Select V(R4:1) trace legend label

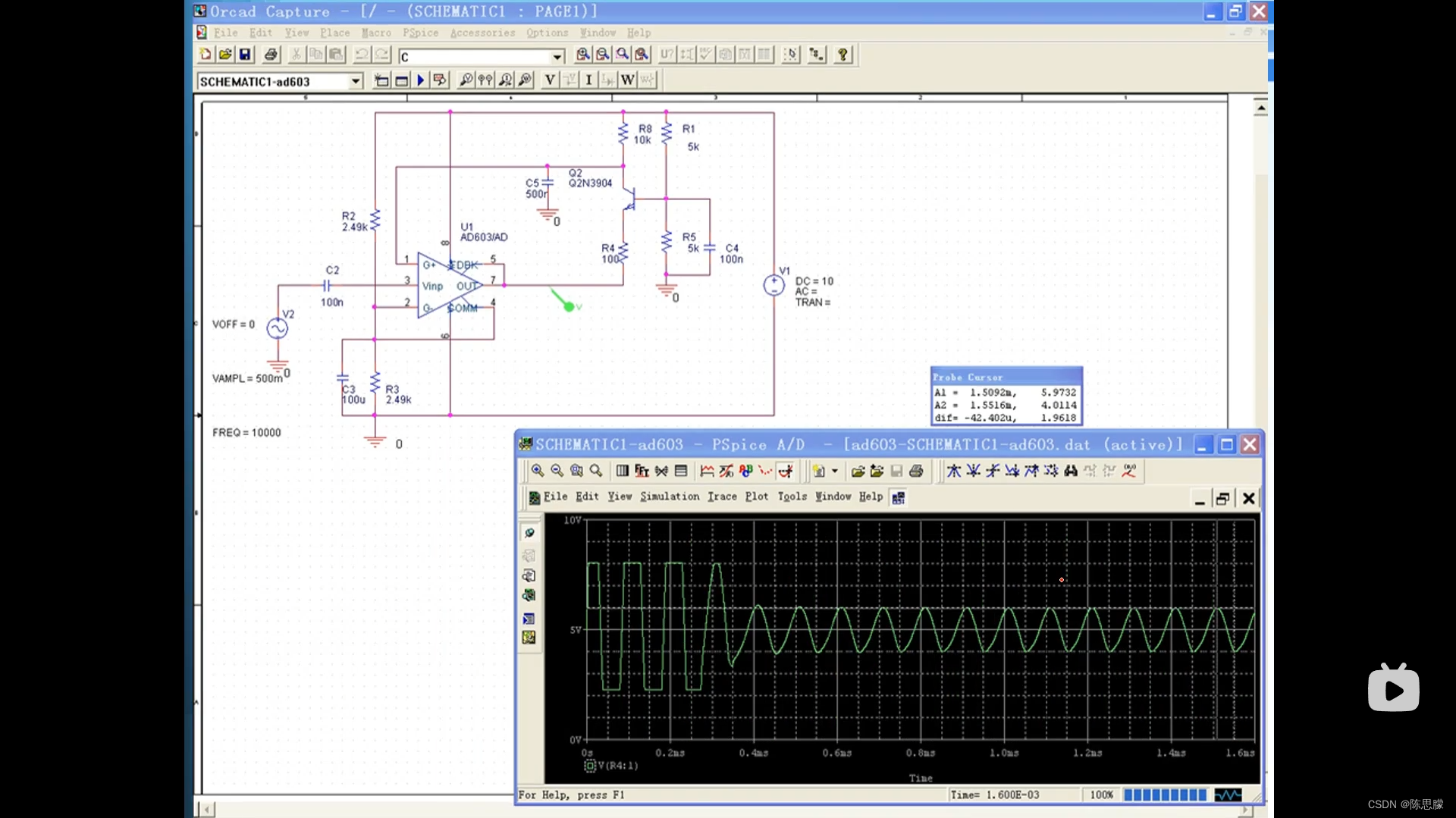618,766
